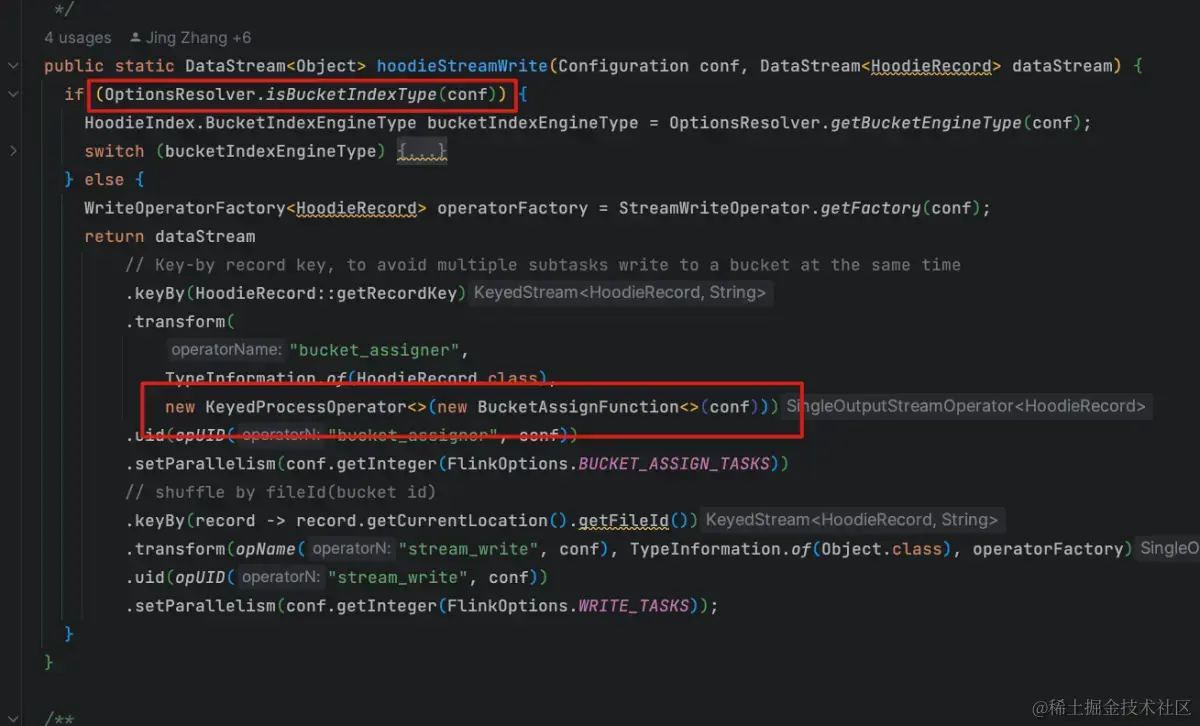Expand the folded {...} switch body
This screenshot has width=1200, height=726.
pyautogui.click(x=422, y=151)
